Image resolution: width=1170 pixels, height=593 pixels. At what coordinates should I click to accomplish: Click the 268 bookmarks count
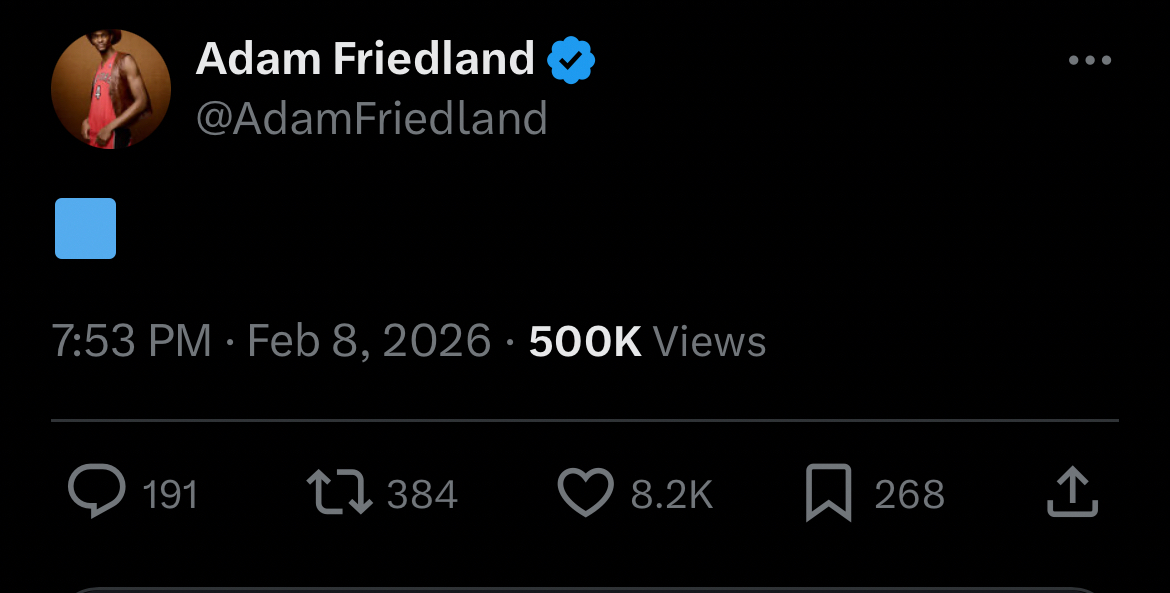tap(909, 495)
